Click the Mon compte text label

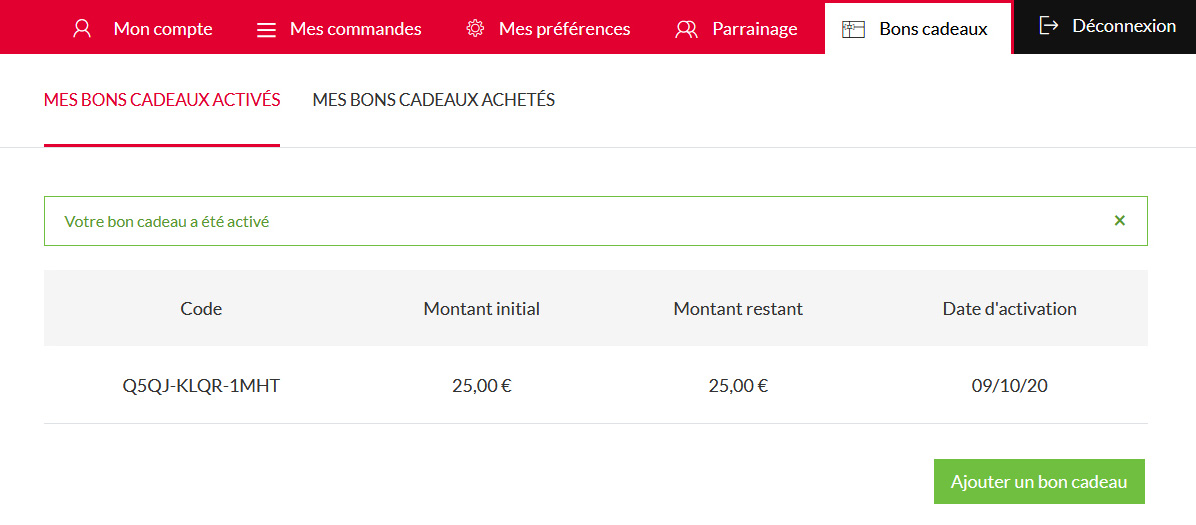pos(163,29)
